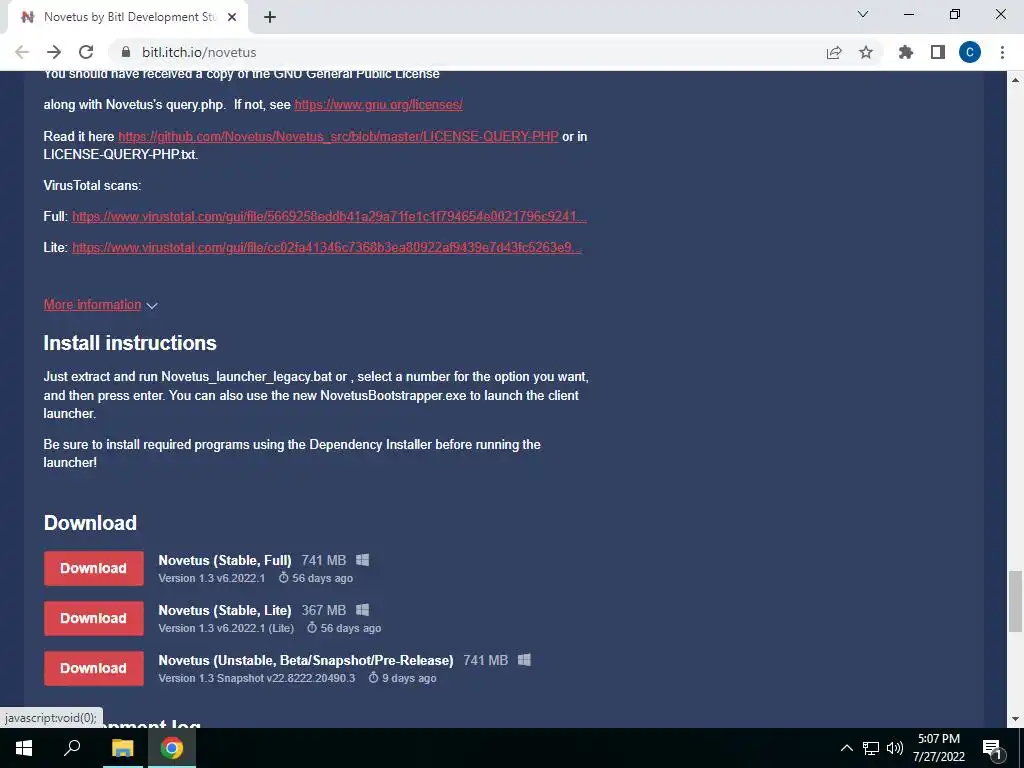Click the browser back arrow
This screenshot has width=1024, height=768.
pos(22,52)
